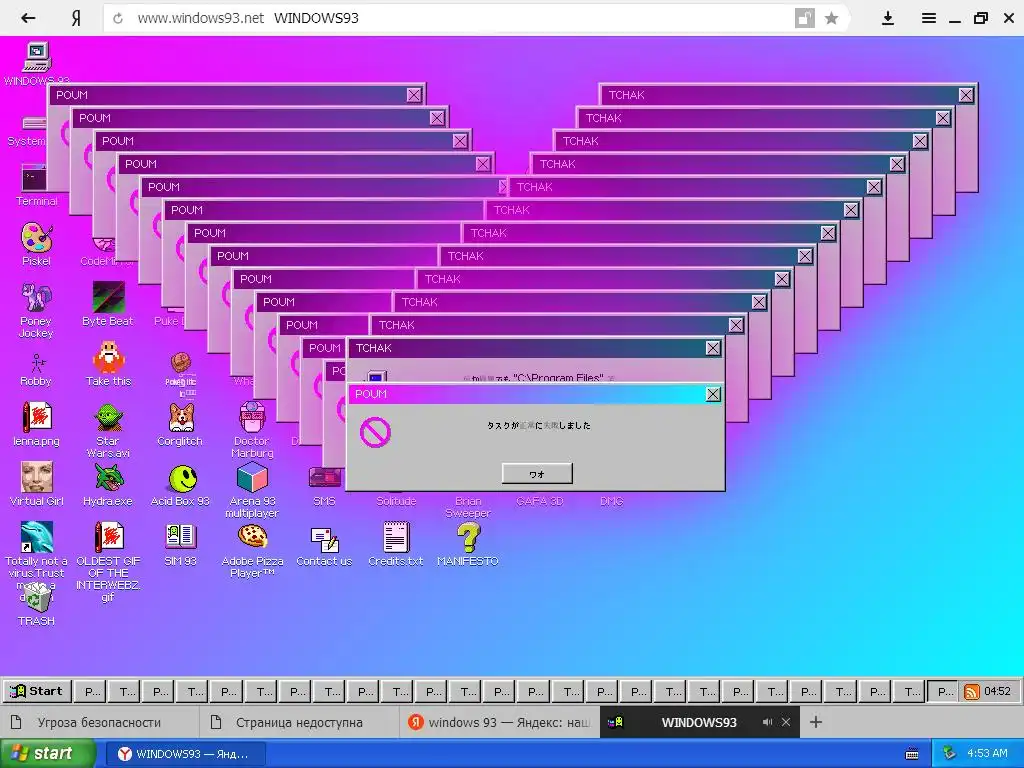
Task: Open a new browser tab
Action: click(816, 722)
